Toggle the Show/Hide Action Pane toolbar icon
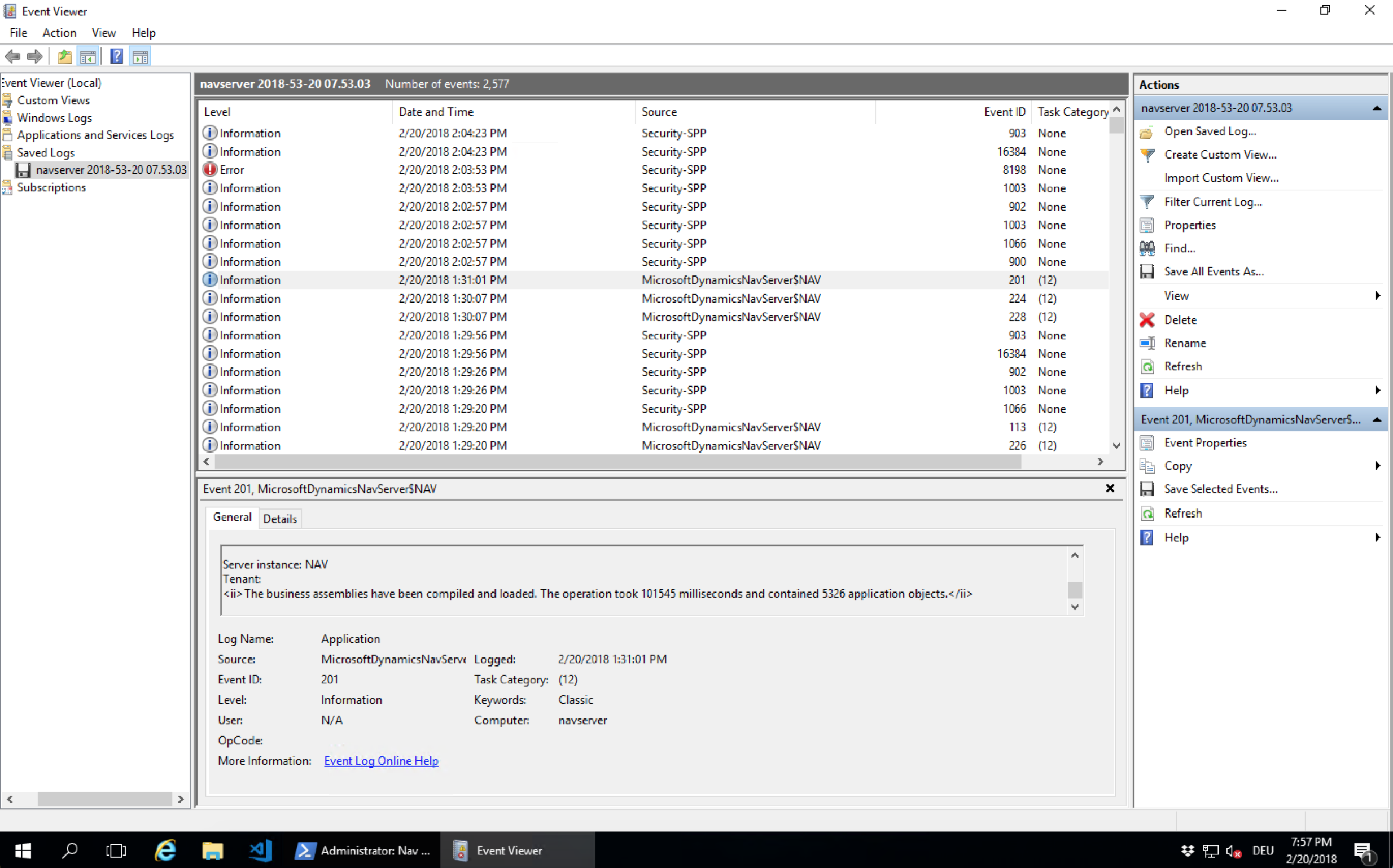 [x=139, y=56]
